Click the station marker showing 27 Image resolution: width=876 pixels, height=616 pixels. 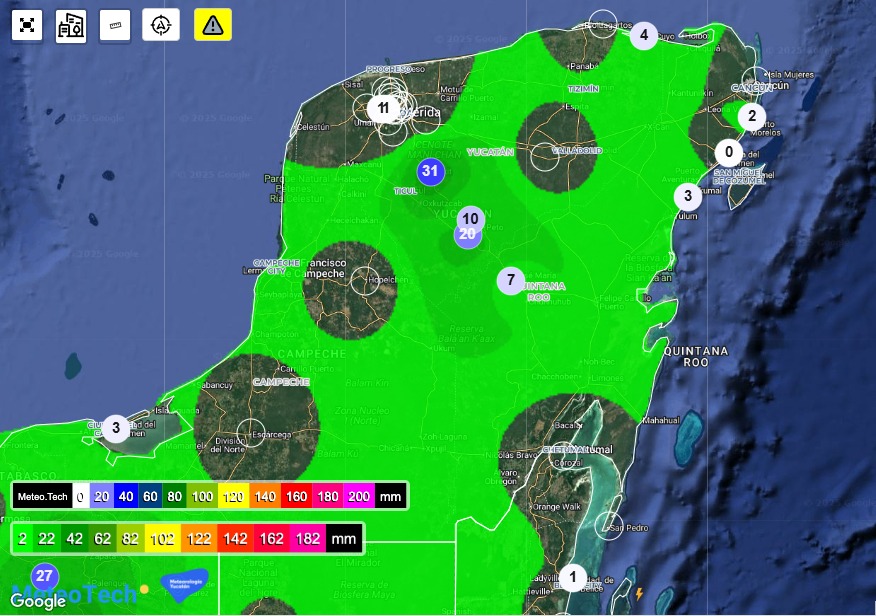click(45, 576)
